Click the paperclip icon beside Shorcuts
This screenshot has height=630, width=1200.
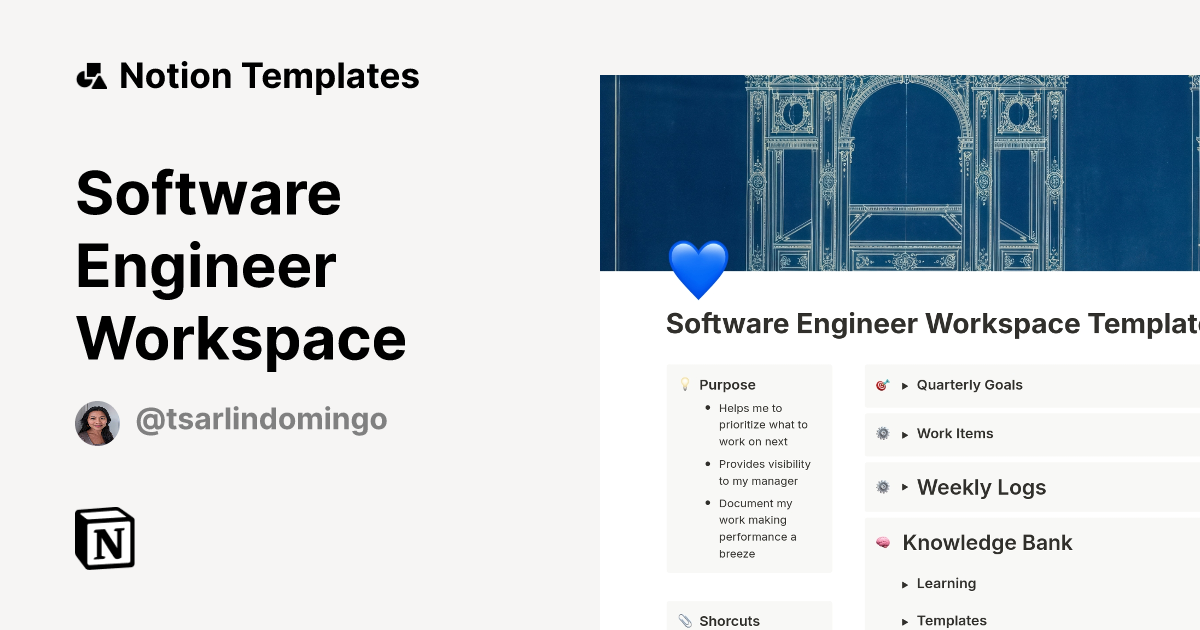click(686, 620)
